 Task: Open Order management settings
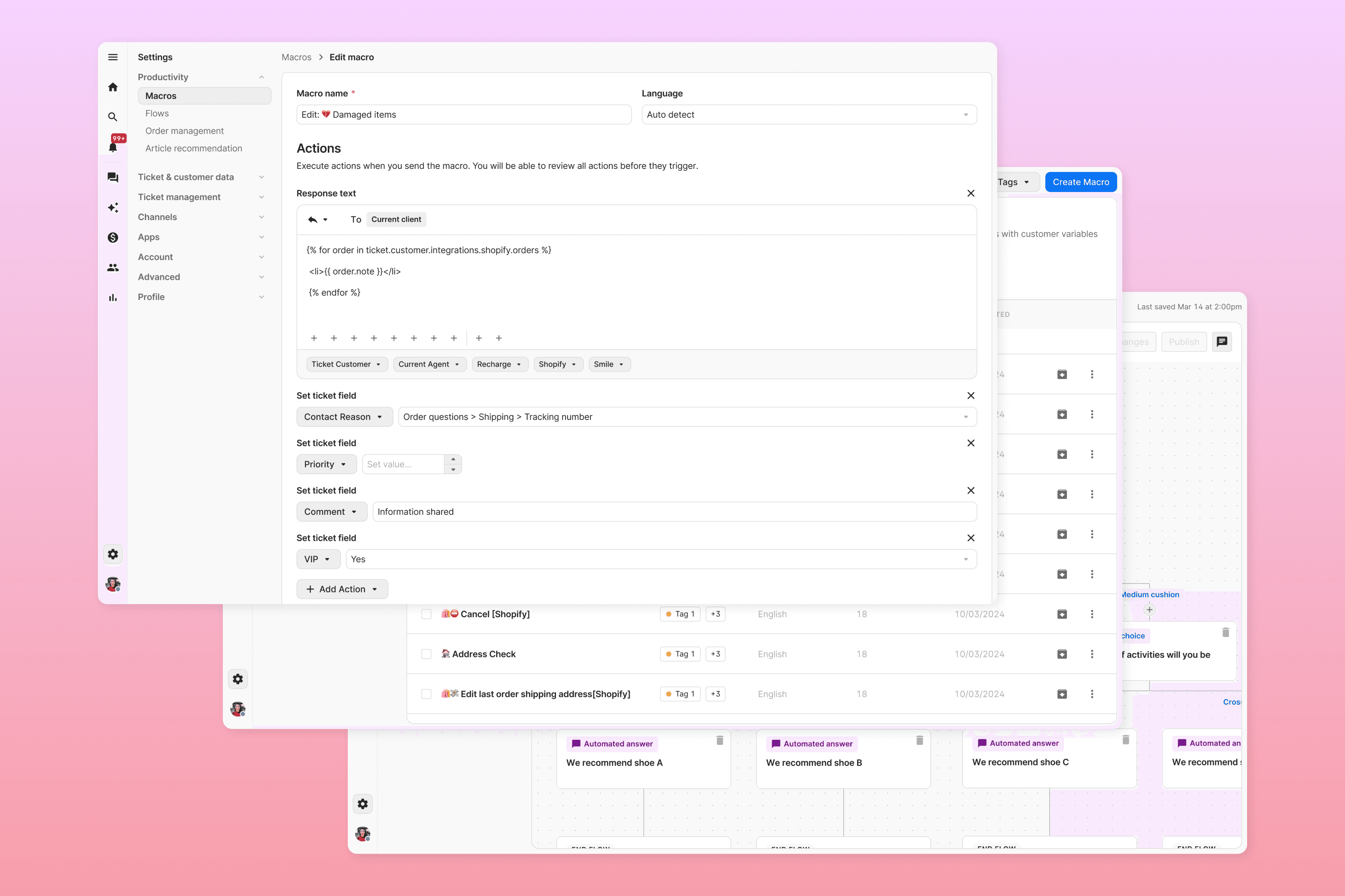pyautogui.click(x=185, y=131)
